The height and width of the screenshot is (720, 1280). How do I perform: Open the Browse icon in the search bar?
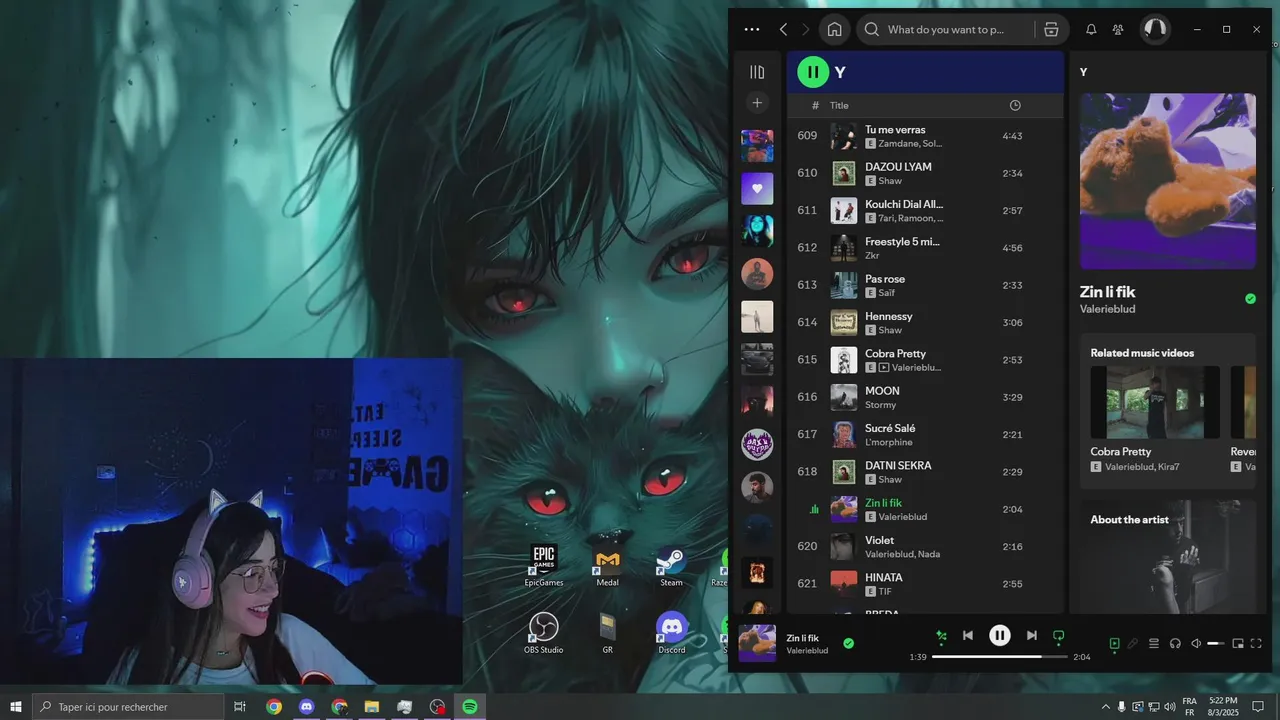tap(1051, 30)
